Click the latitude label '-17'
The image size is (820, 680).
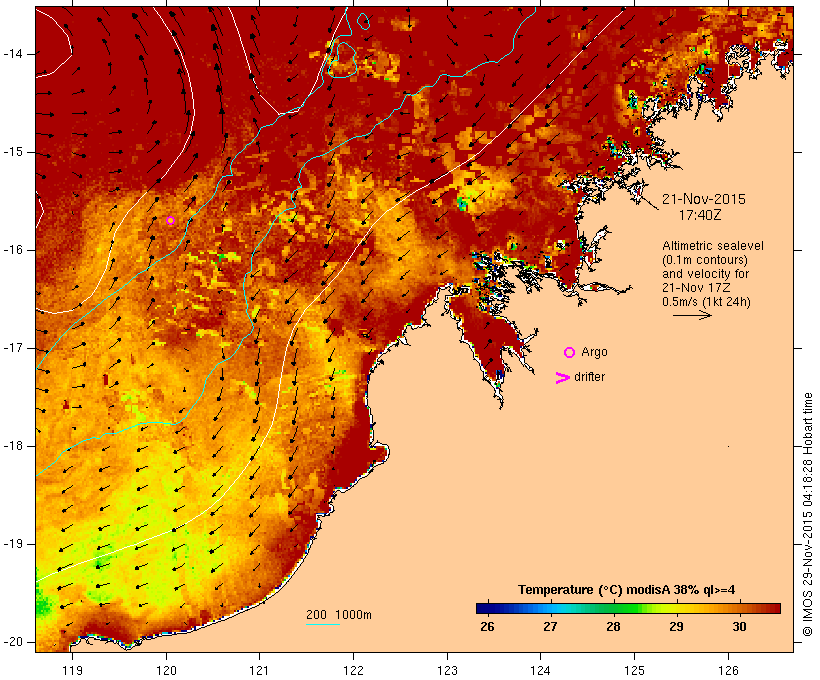click(x=13, y=348)
